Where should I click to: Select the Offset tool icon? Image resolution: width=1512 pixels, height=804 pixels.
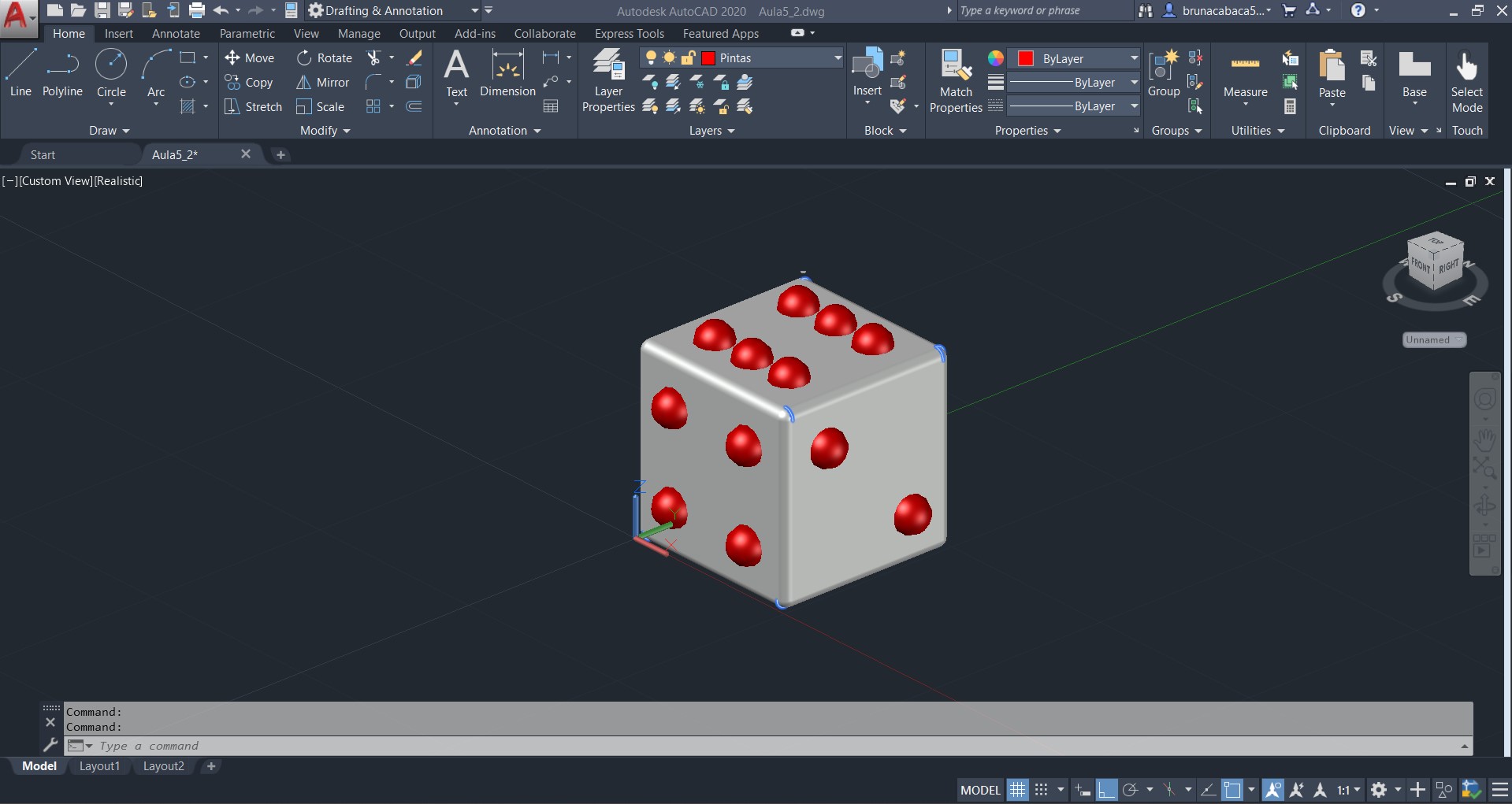(x=414, y=106)
